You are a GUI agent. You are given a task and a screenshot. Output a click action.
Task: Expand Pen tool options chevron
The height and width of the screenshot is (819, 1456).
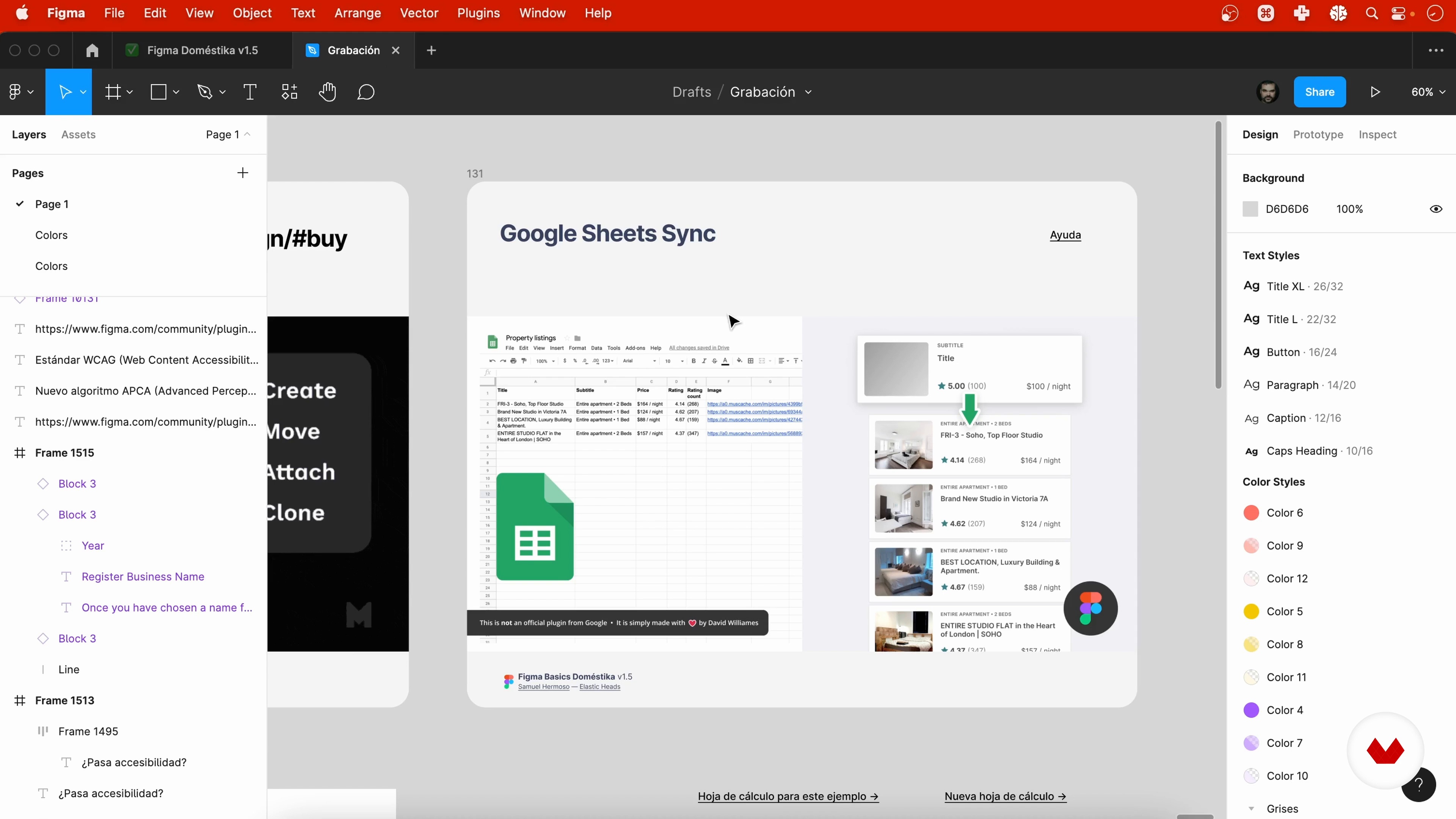[x=222, y=92]
